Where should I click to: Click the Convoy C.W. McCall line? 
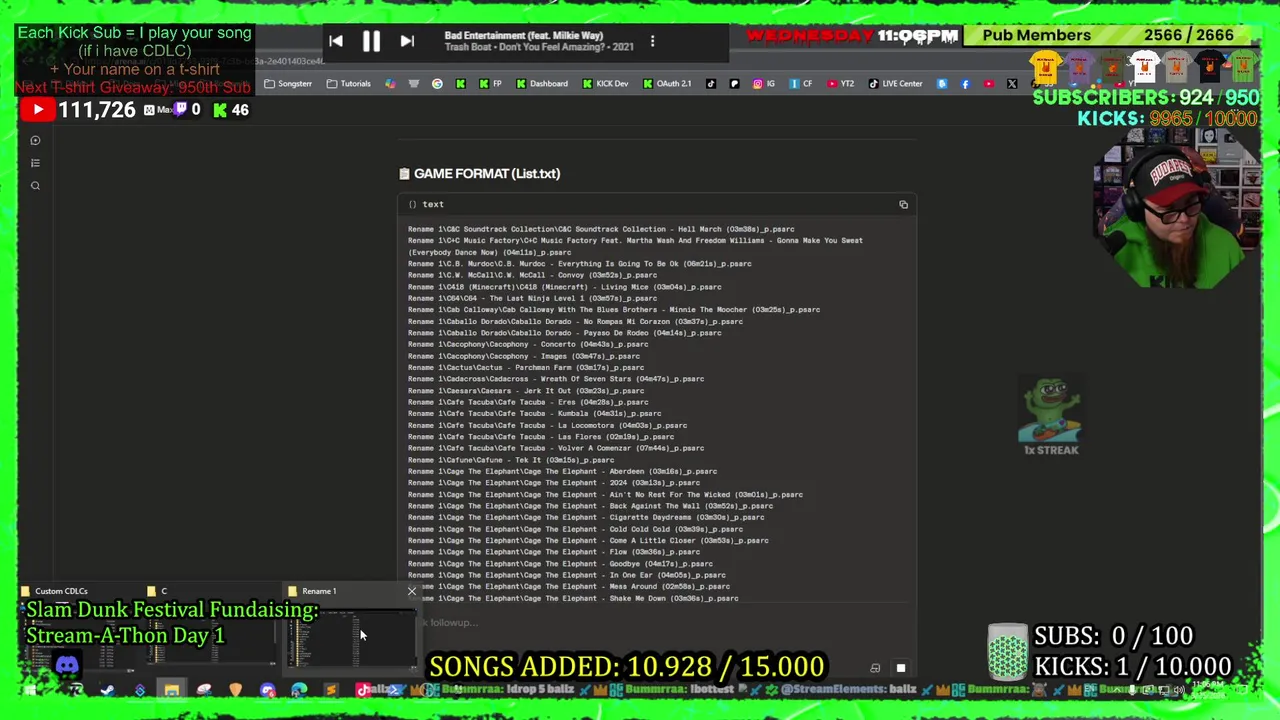[x=532, y=275]
